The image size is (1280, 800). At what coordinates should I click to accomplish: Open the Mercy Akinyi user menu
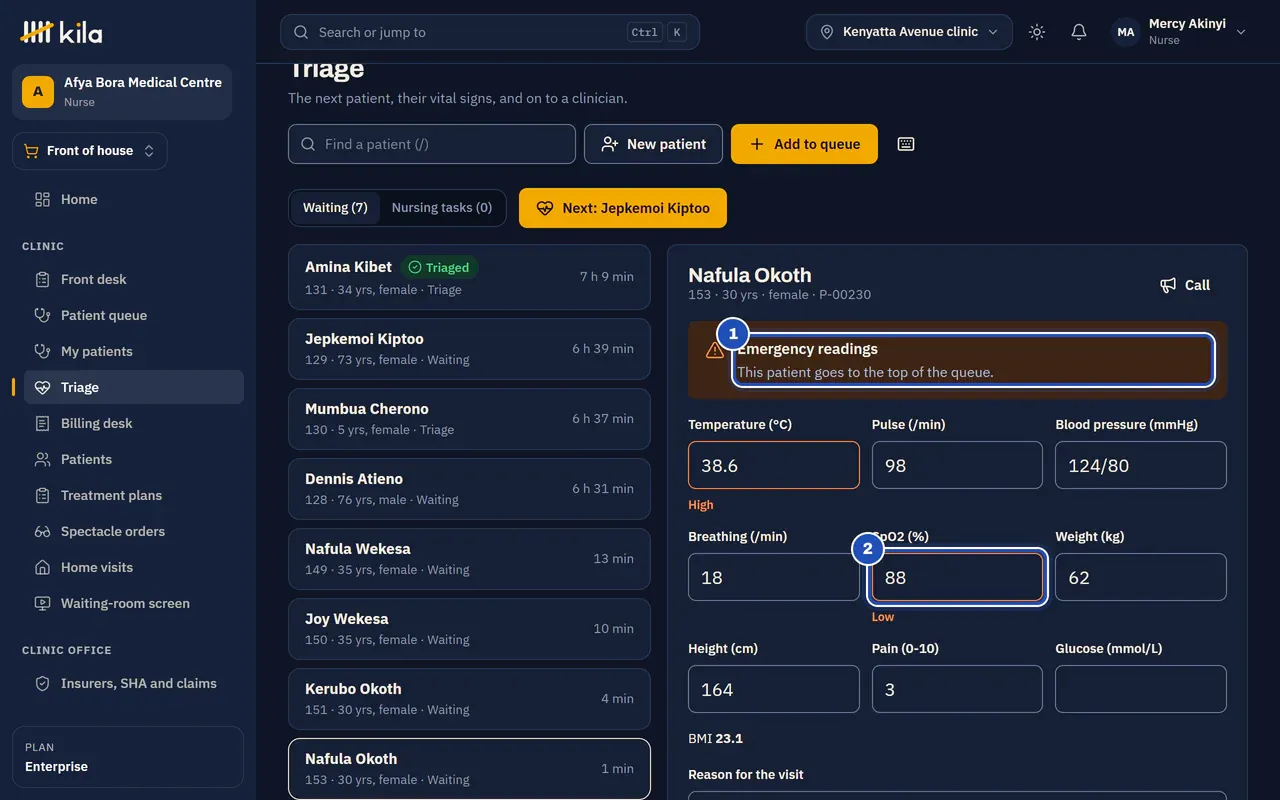point(1181,32)
